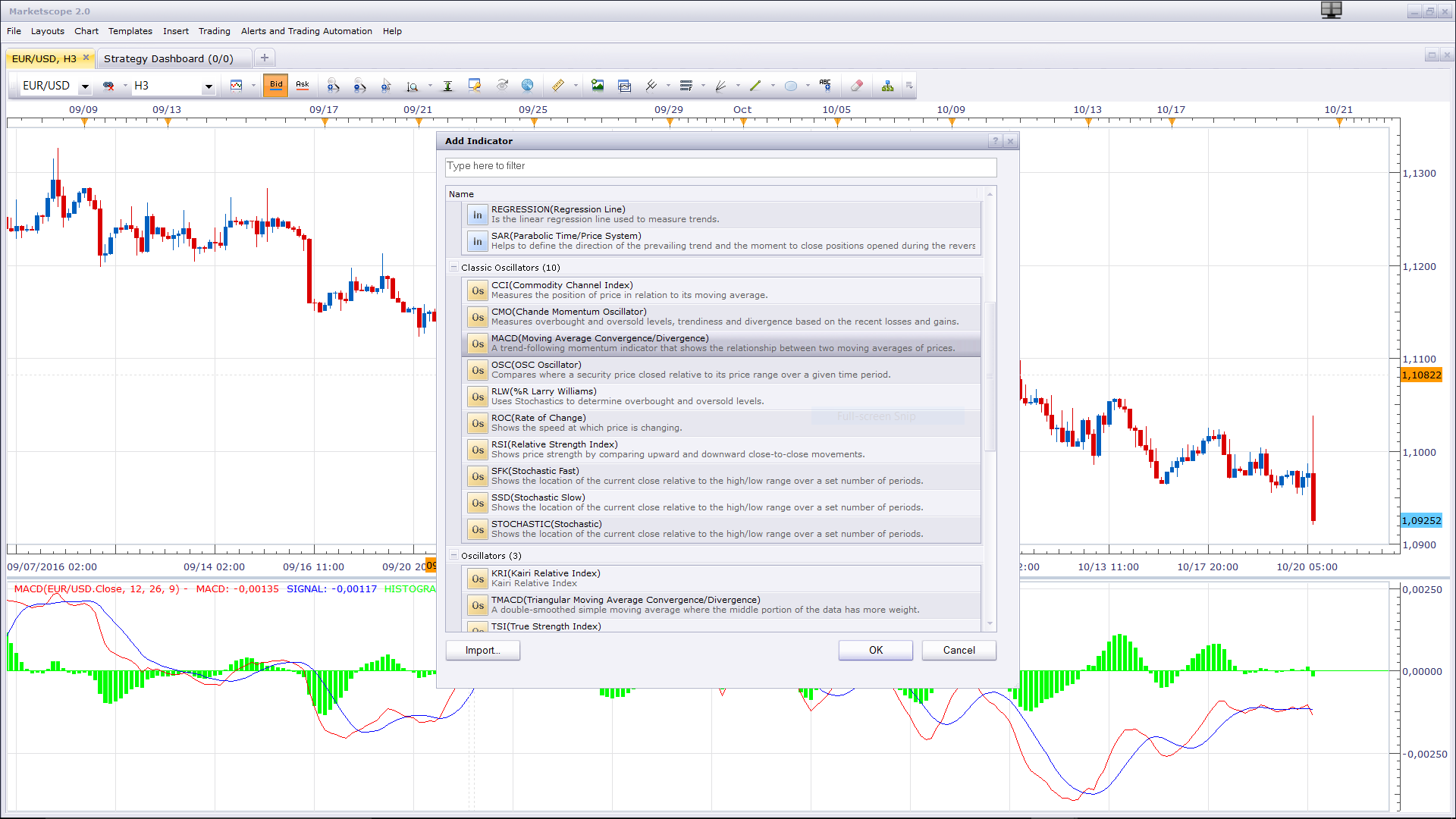1456x819 pixels.
Task: Open the Templates menu
Action: point(130,31)
